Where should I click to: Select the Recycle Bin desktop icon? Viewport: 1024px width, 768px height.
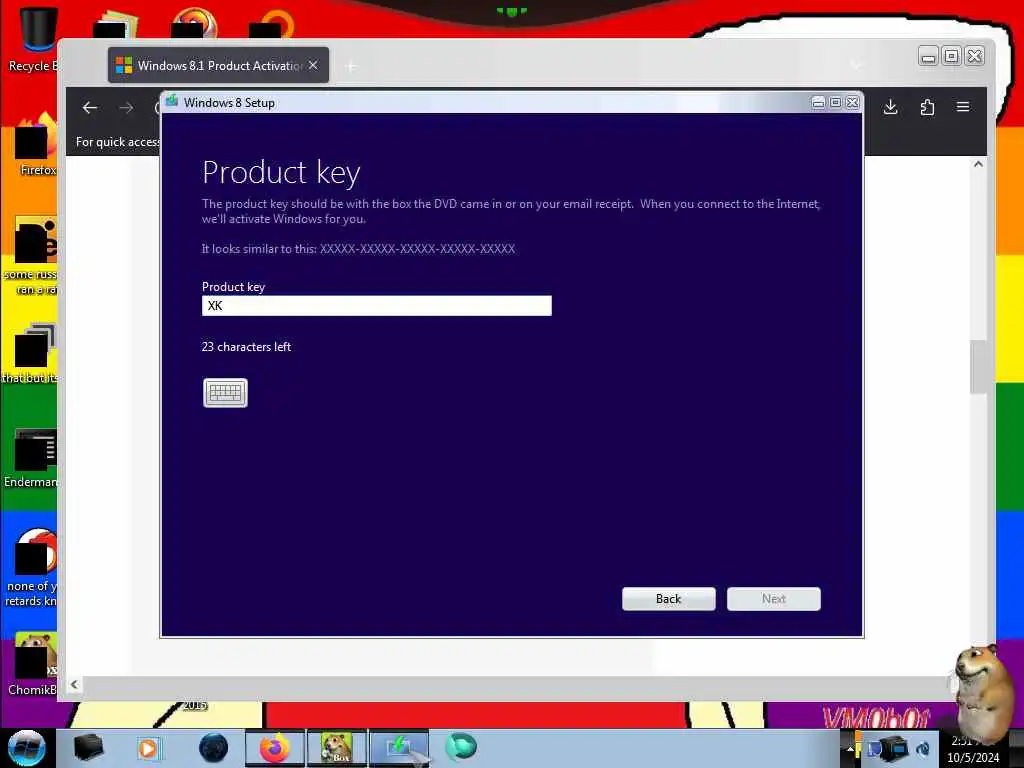pos(31,39)
